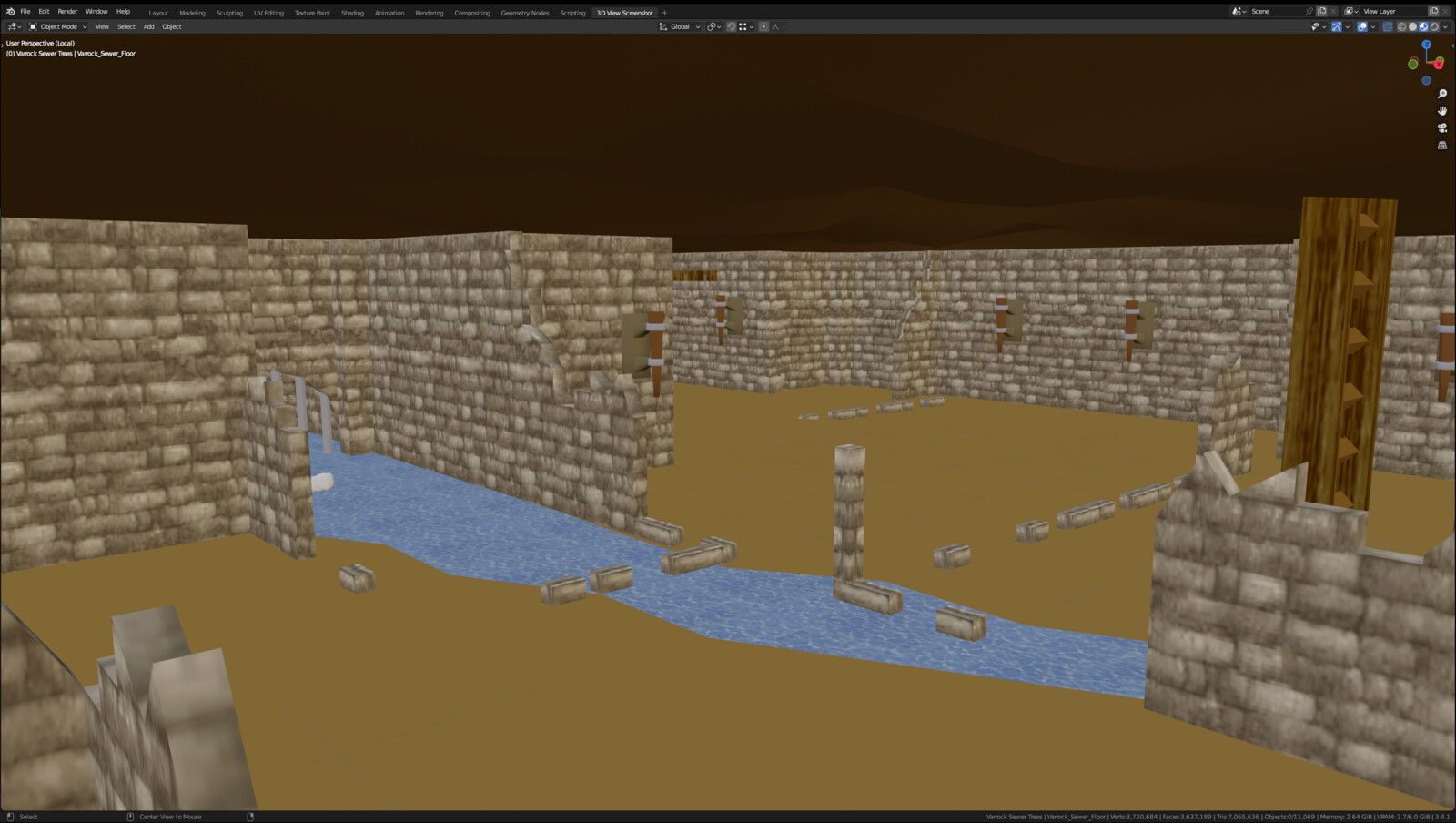This screenshot has height=823, width=1456.
Task: Switch to the Modeling workspace tab
Action: (x=192, y=13)
